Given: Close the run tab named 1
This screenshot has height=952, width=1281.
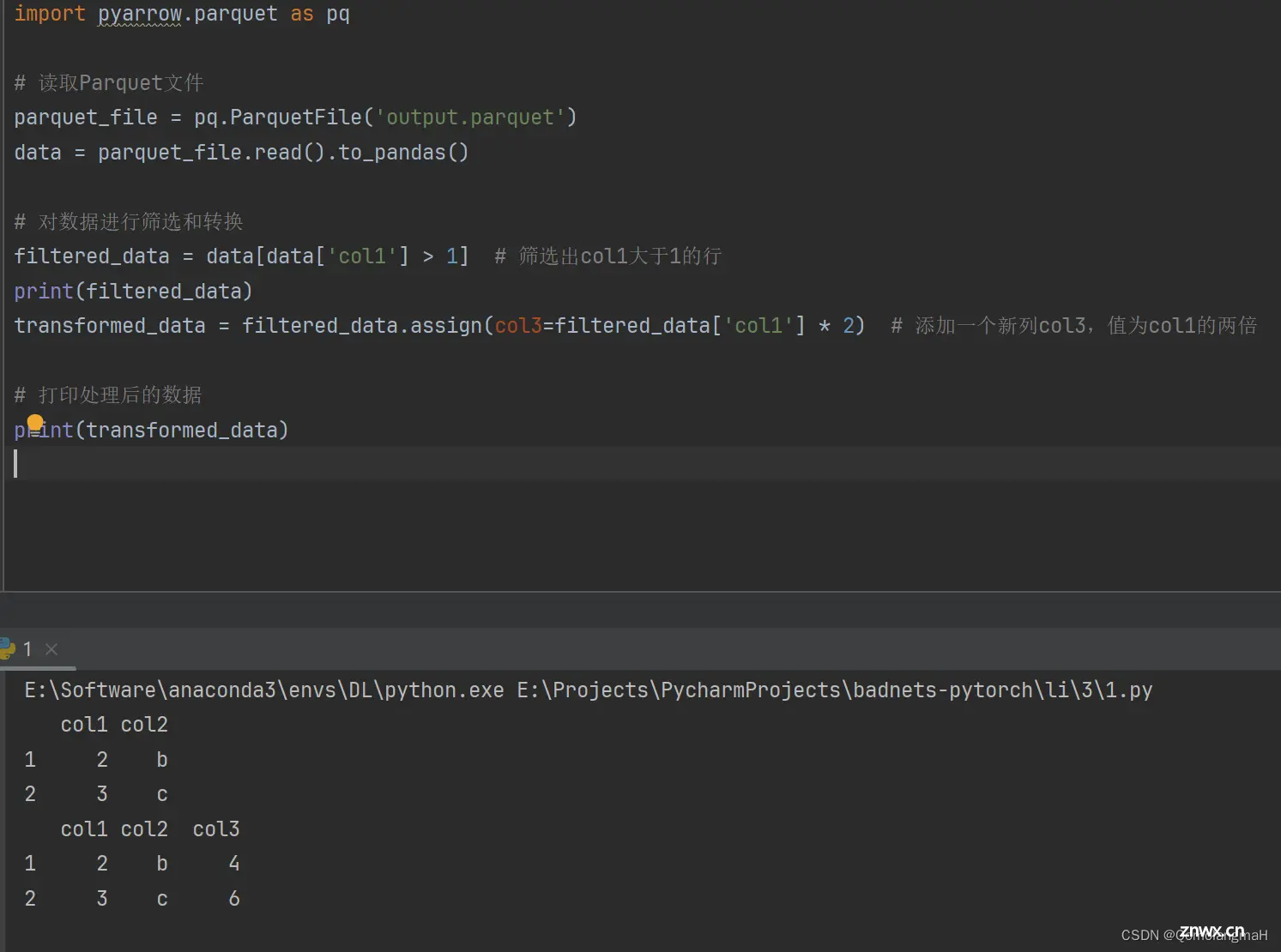Looking at the screenshot, I should pos(51,649).
